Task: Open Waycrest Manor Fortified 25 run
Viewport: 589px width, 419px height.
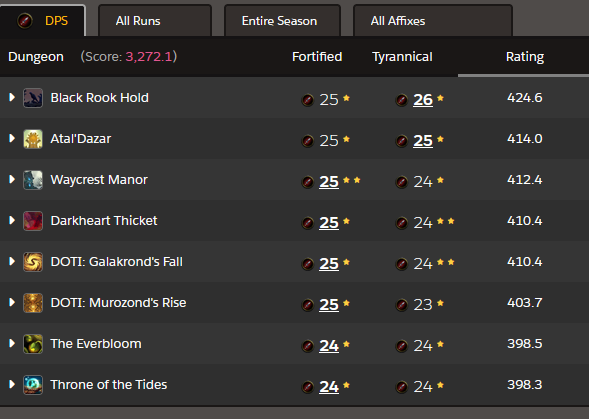Action: point(329,182)
